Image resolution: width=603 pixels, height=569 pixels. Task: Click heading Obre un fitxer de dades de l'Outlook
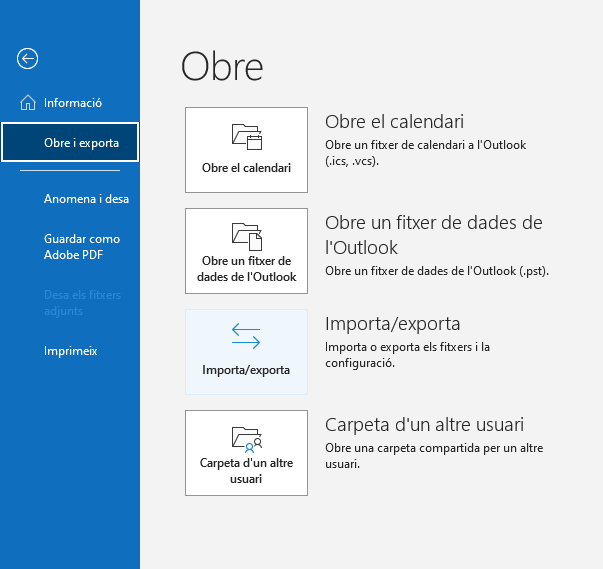coord(433,234)
